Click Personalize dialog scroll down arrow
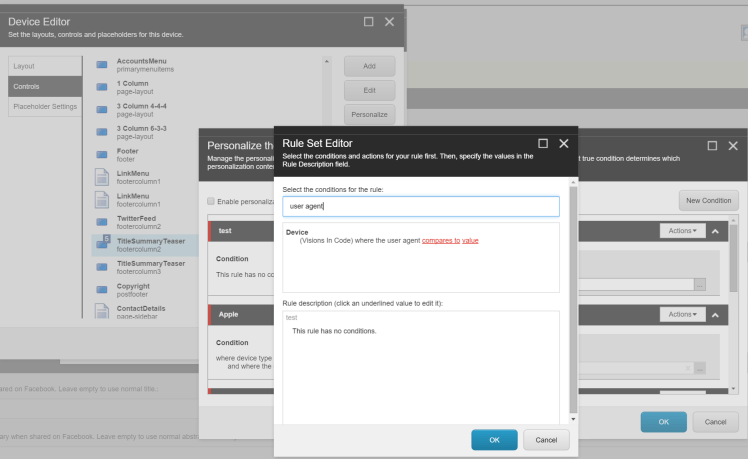The height and width of the screenshot is (459, 748). click(733, 389)
